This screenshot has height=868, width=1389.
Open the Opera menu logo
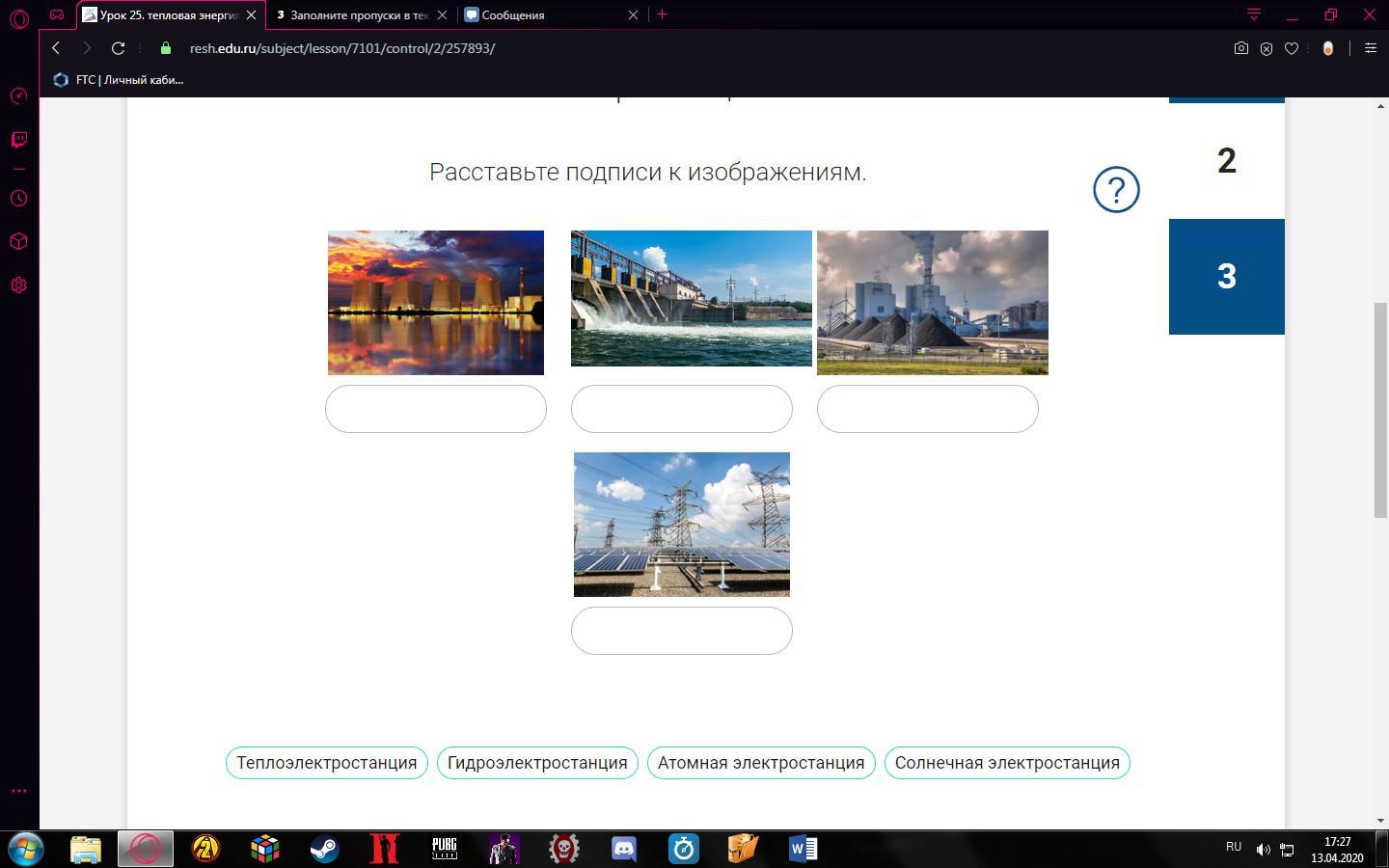point(18,19)
